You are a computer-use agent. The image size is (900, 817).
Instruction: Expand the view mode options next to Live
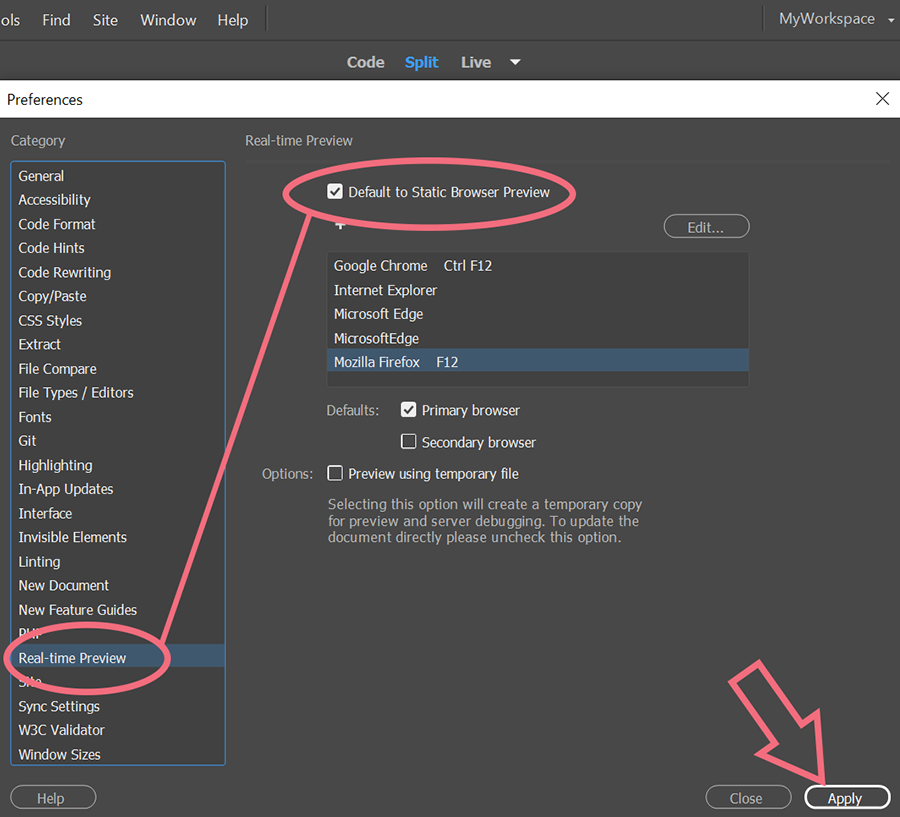[514, 62]
